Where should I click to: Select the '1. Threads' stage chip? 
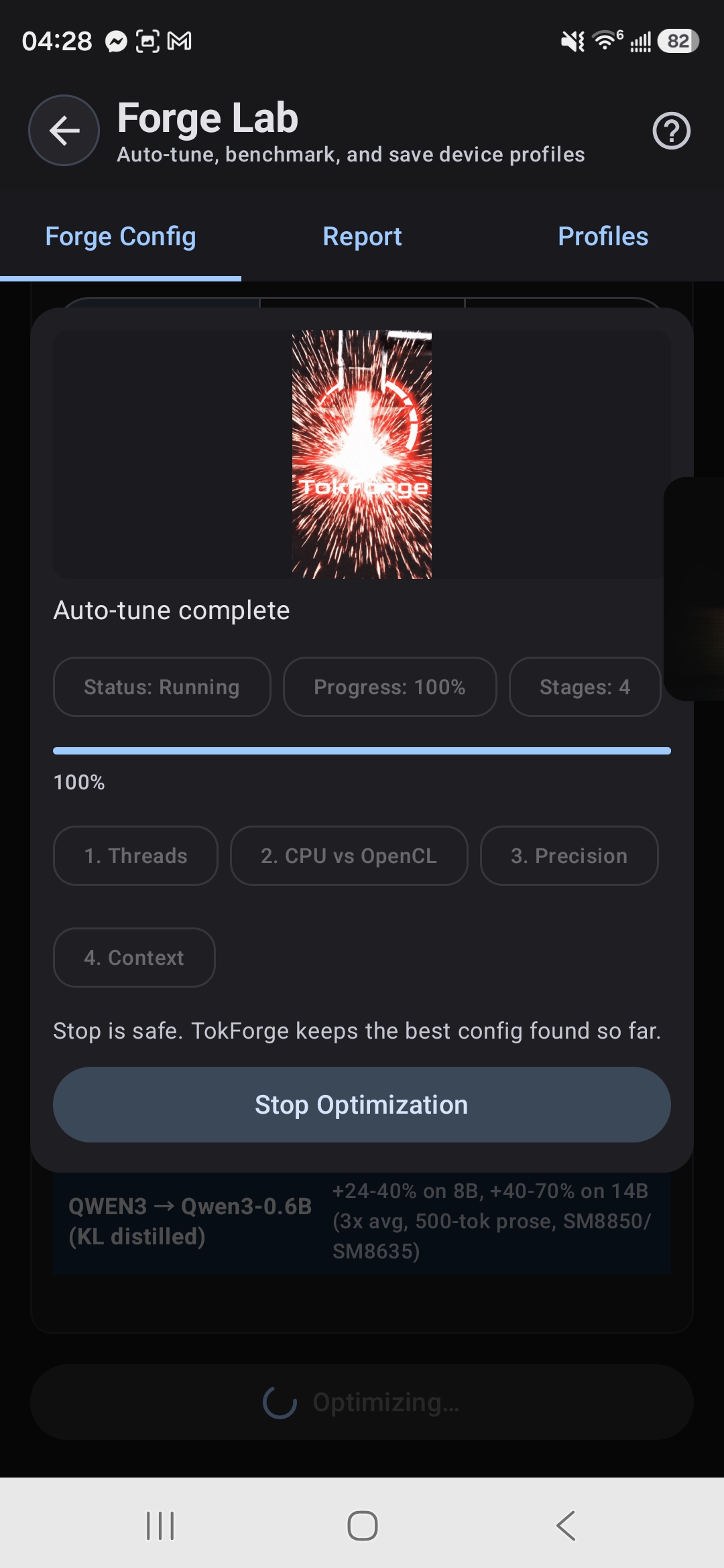pos(135,856)
